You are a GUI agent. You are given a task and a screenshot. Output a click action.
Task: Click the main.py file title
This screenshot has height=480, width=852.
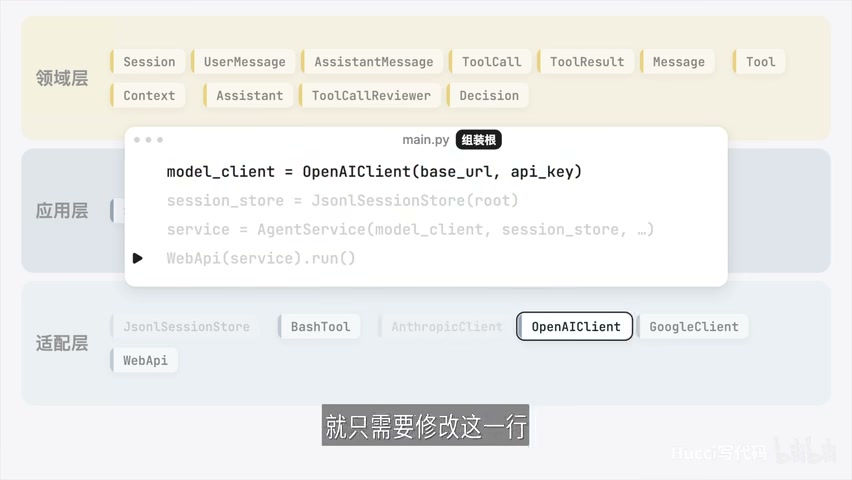425,140
